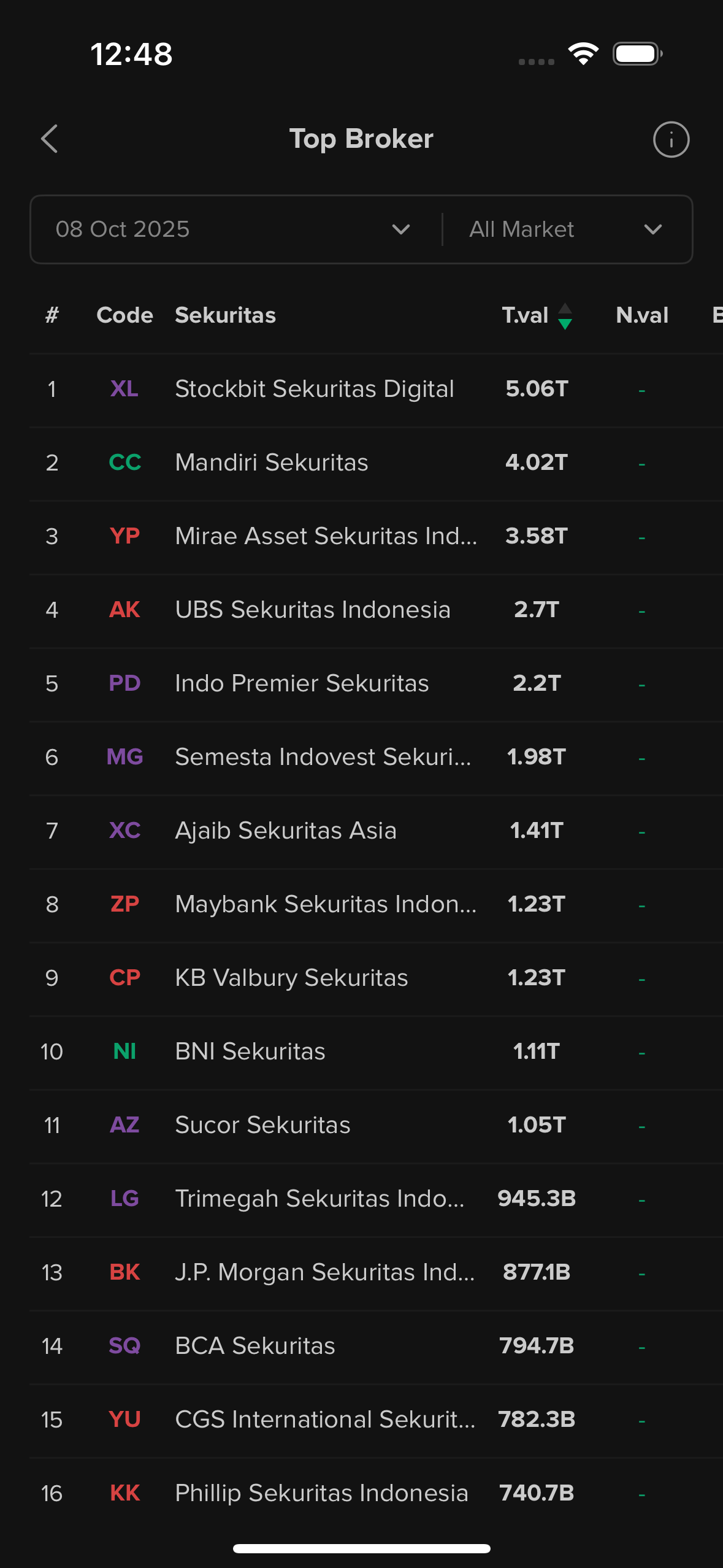Tap the battery status icon
The height and width of the screenshot is (1568, 723).
click(x=637, y=54)
